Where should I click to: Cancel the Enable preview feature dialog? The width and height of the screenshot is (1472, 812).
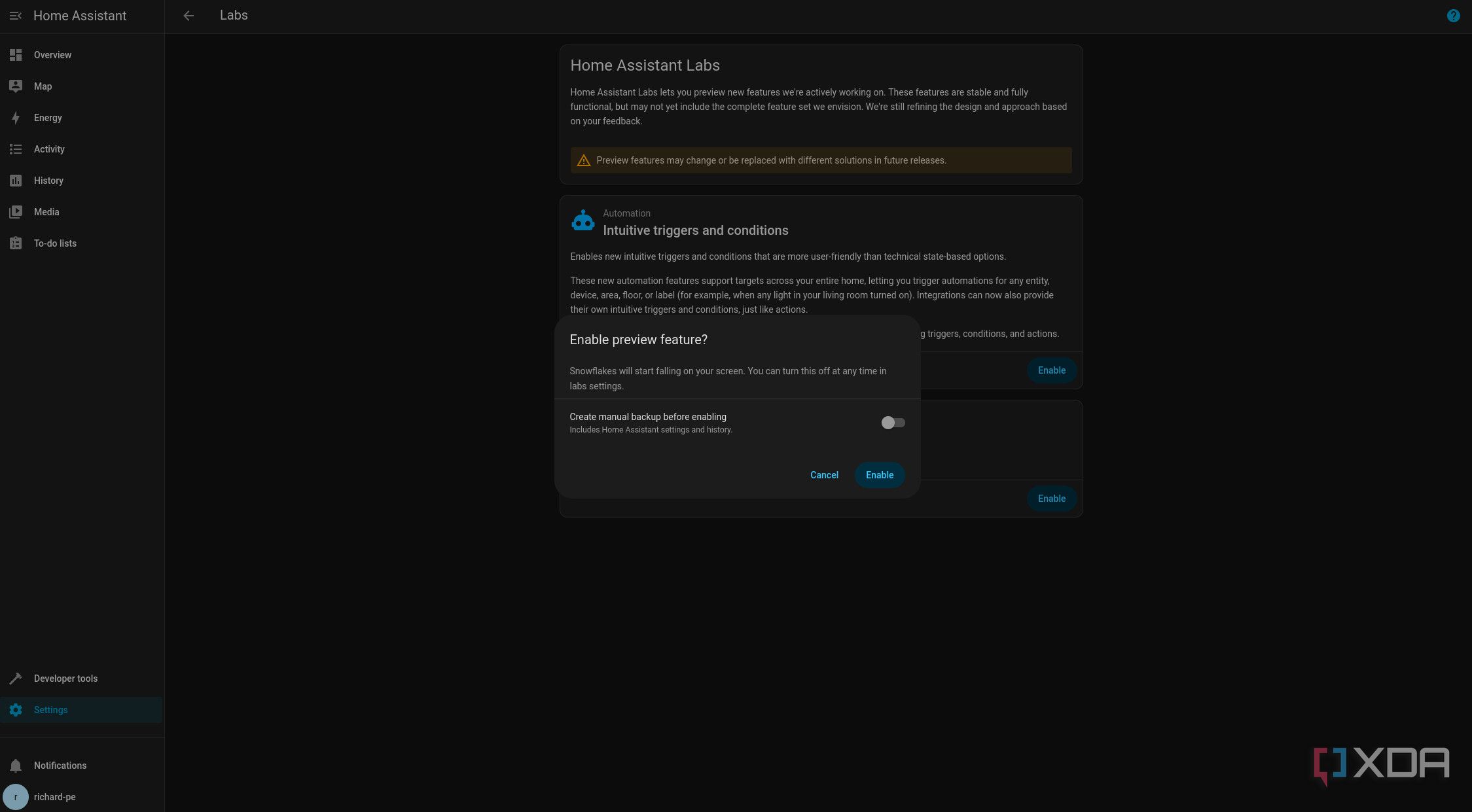[824, 475]
